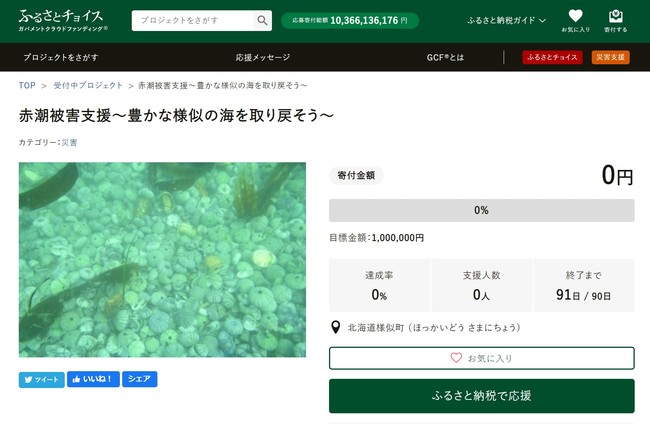Open 応援メッセージ navigation item
This screenshot has height=425, width=650.
263,58
